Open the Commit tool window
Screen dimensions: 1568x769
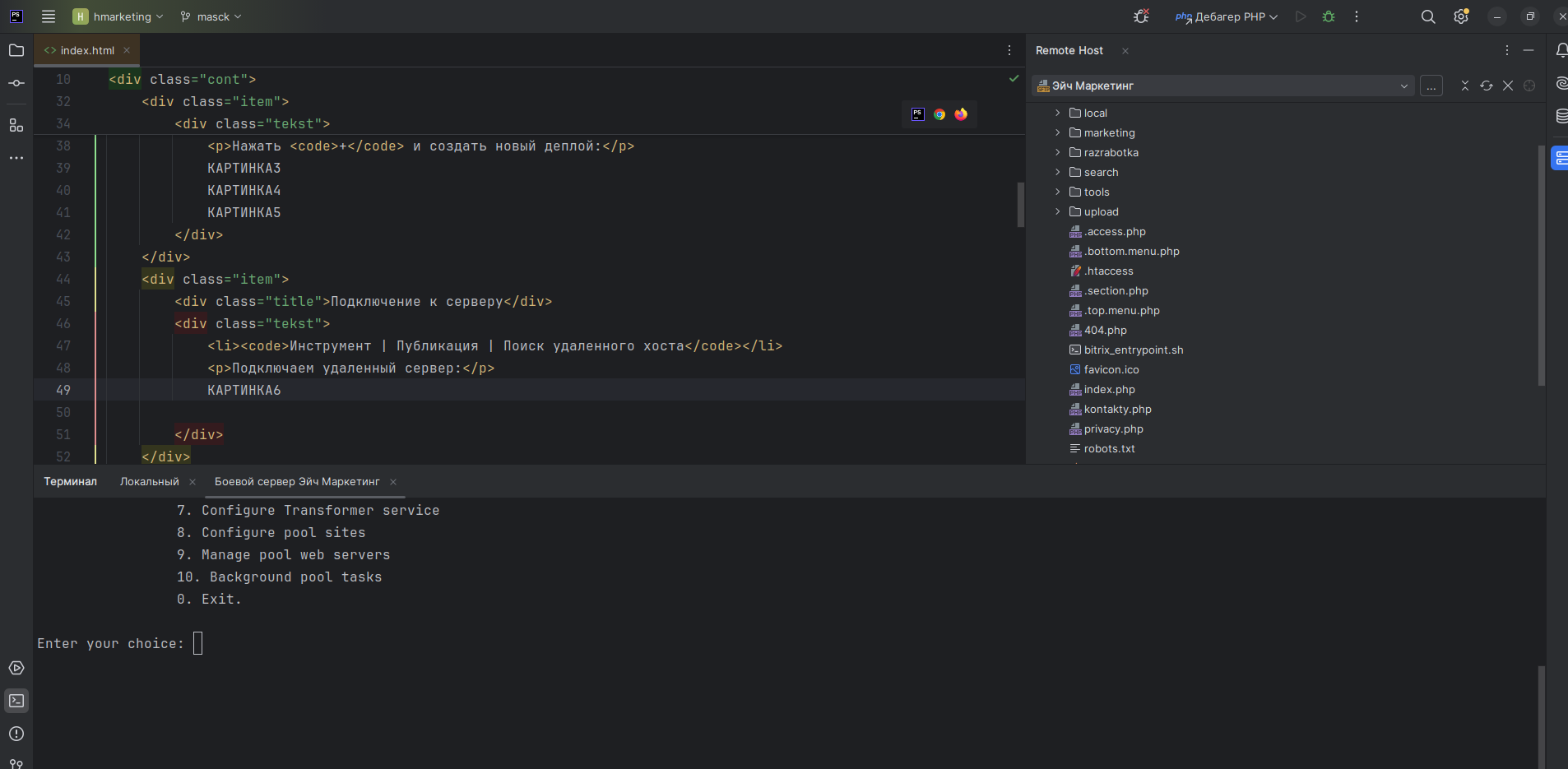point(16,84)
